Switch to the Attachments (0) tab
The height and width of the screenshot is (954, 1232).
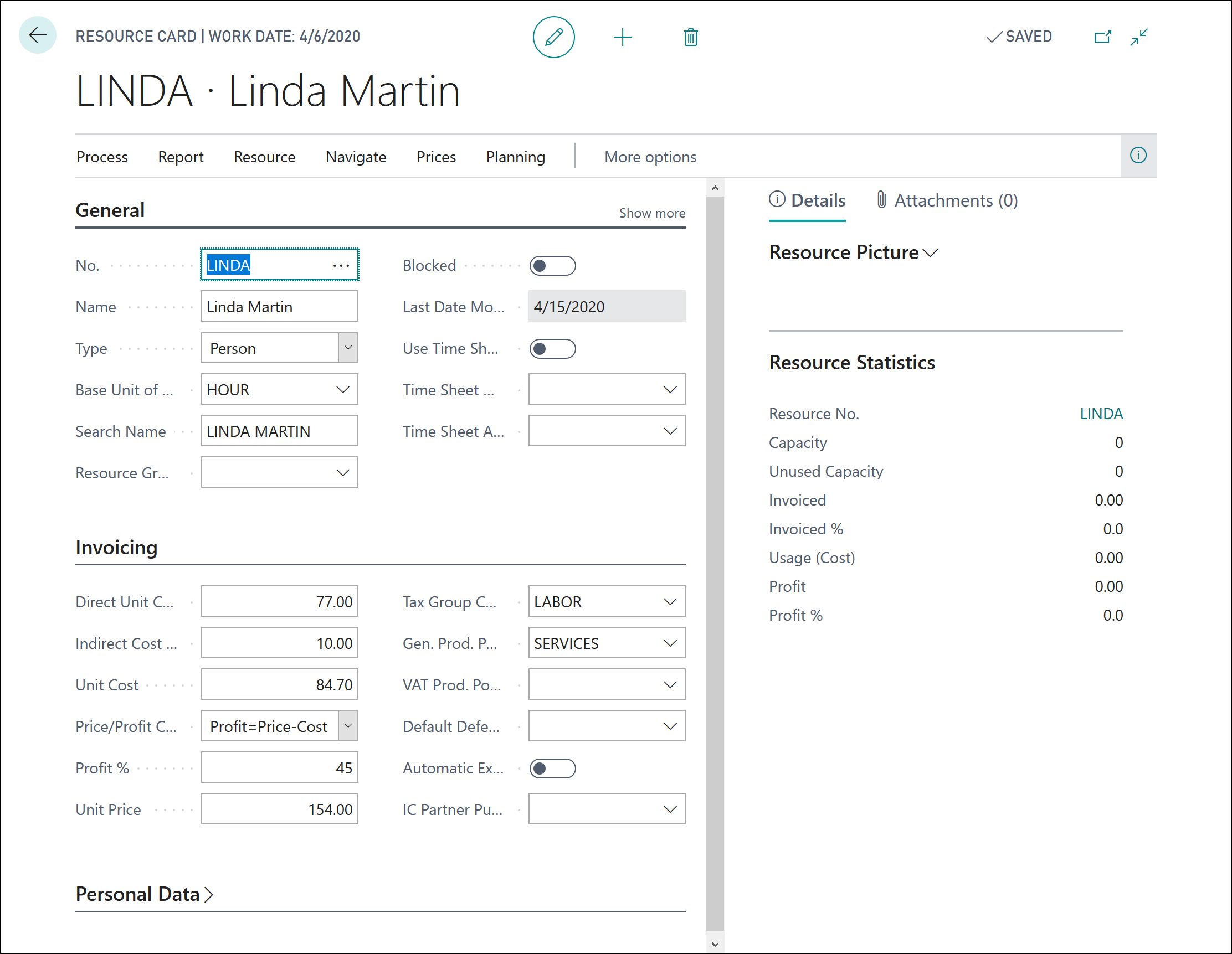coord(948,201)
